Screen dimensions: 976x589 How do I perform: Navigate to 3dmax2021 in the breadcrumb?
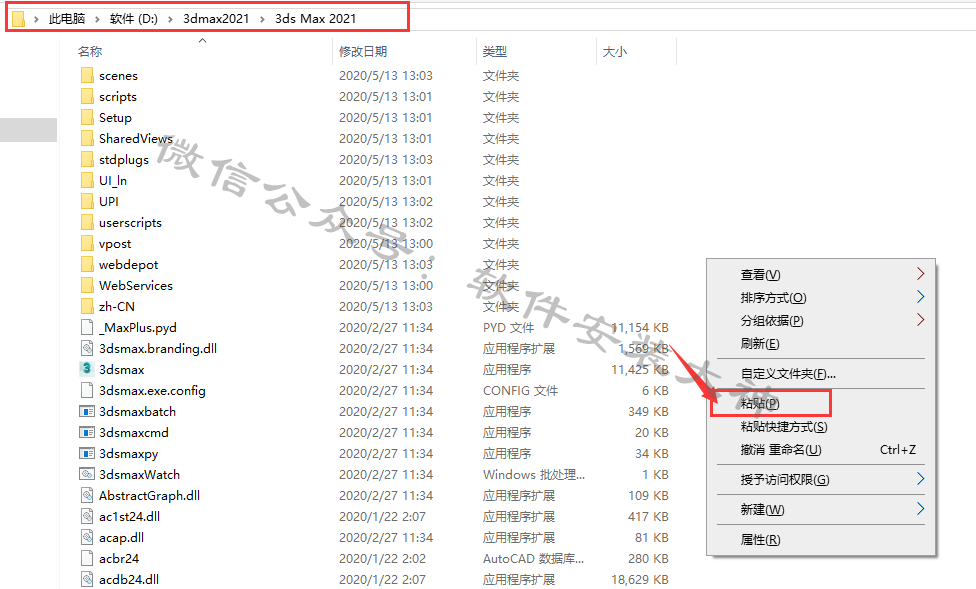[216, 19]
